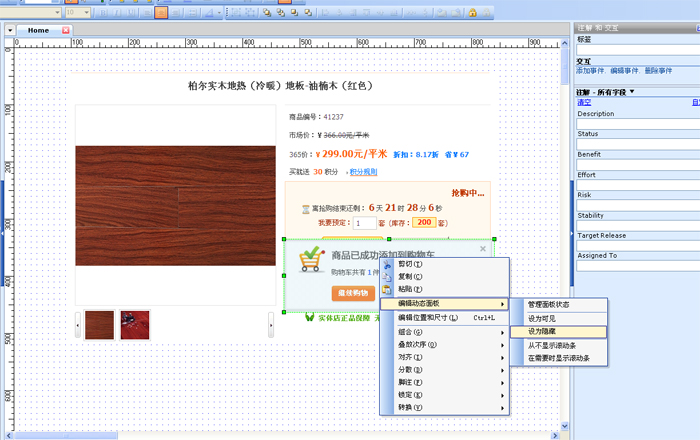
Task: Toggle bold formatting in the toolbar
Action: click(103, 12)
